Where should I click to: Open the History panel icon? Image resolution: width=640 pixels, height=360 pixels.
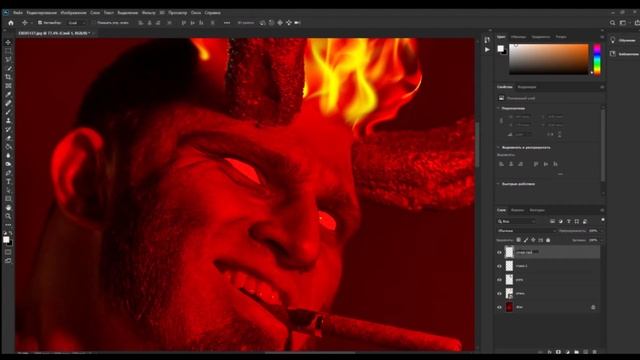[x=487, y=40]
